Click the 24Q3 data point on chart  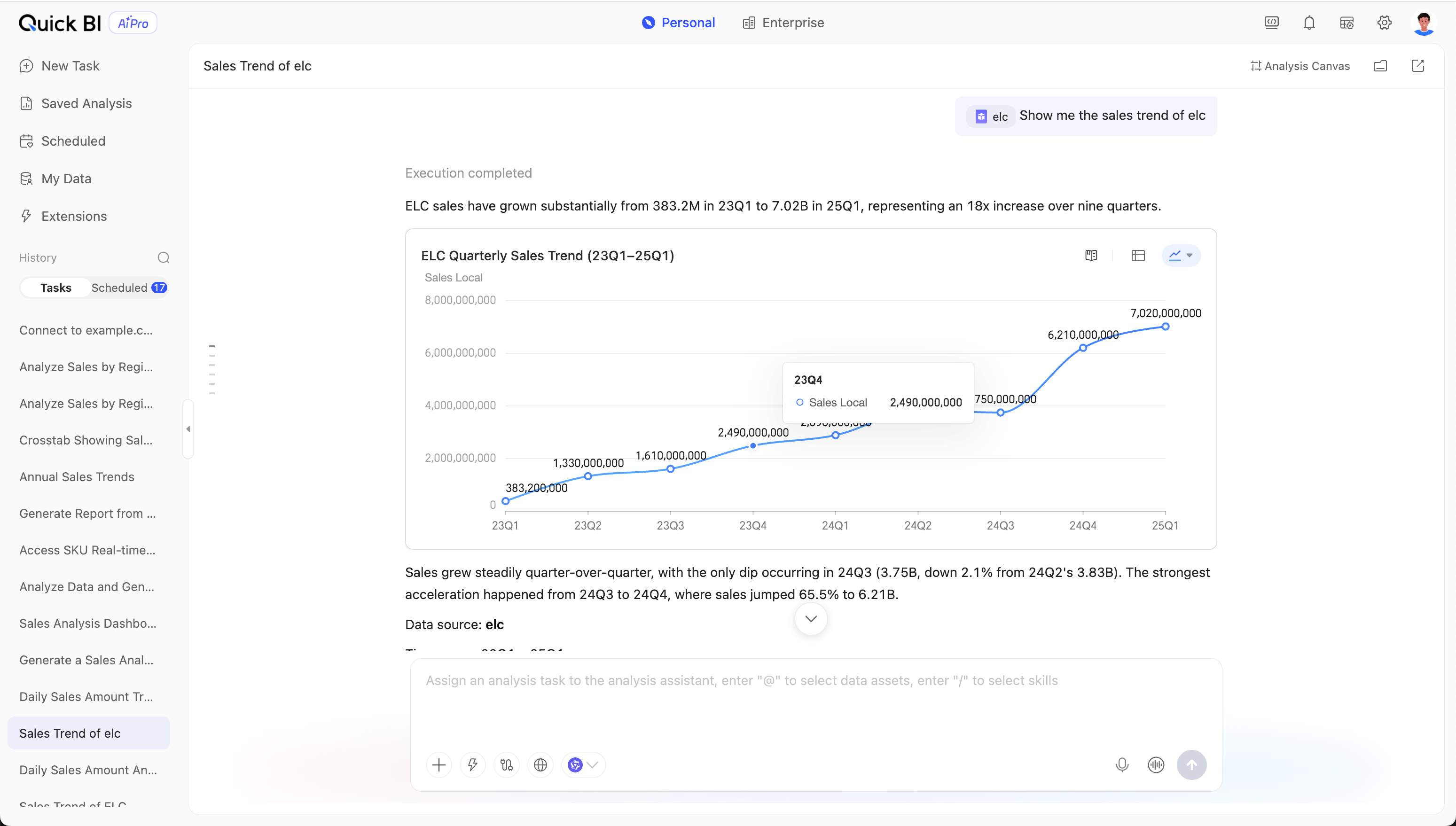[1001, 413]
